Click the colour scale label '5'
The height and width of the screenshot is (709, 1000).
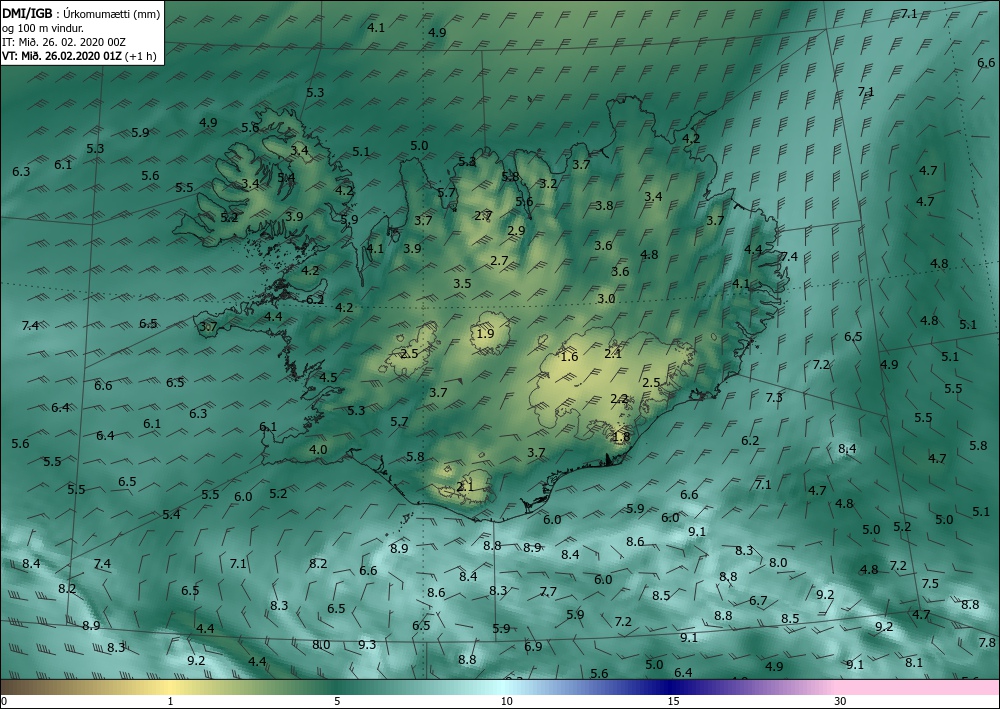(337, 702)
